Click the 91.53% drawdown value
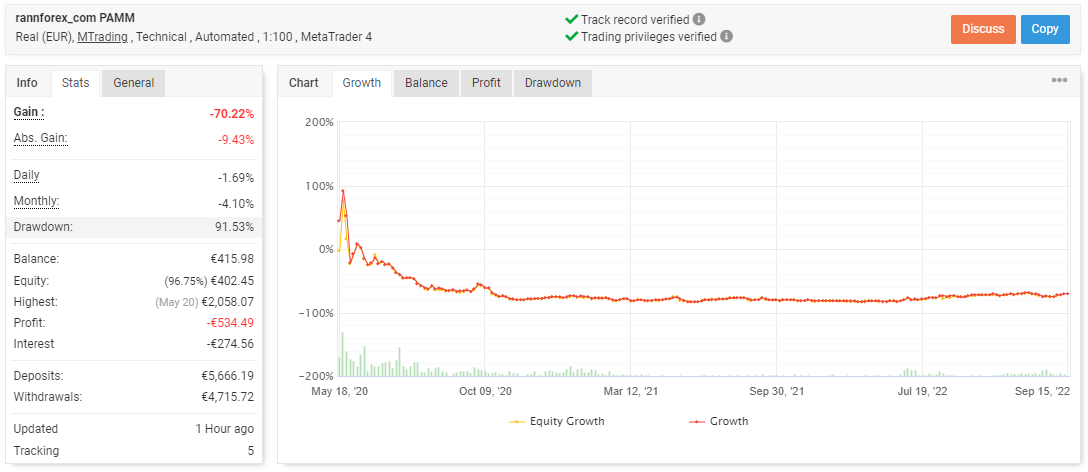Screen dimensions: 1088x472 236,227
